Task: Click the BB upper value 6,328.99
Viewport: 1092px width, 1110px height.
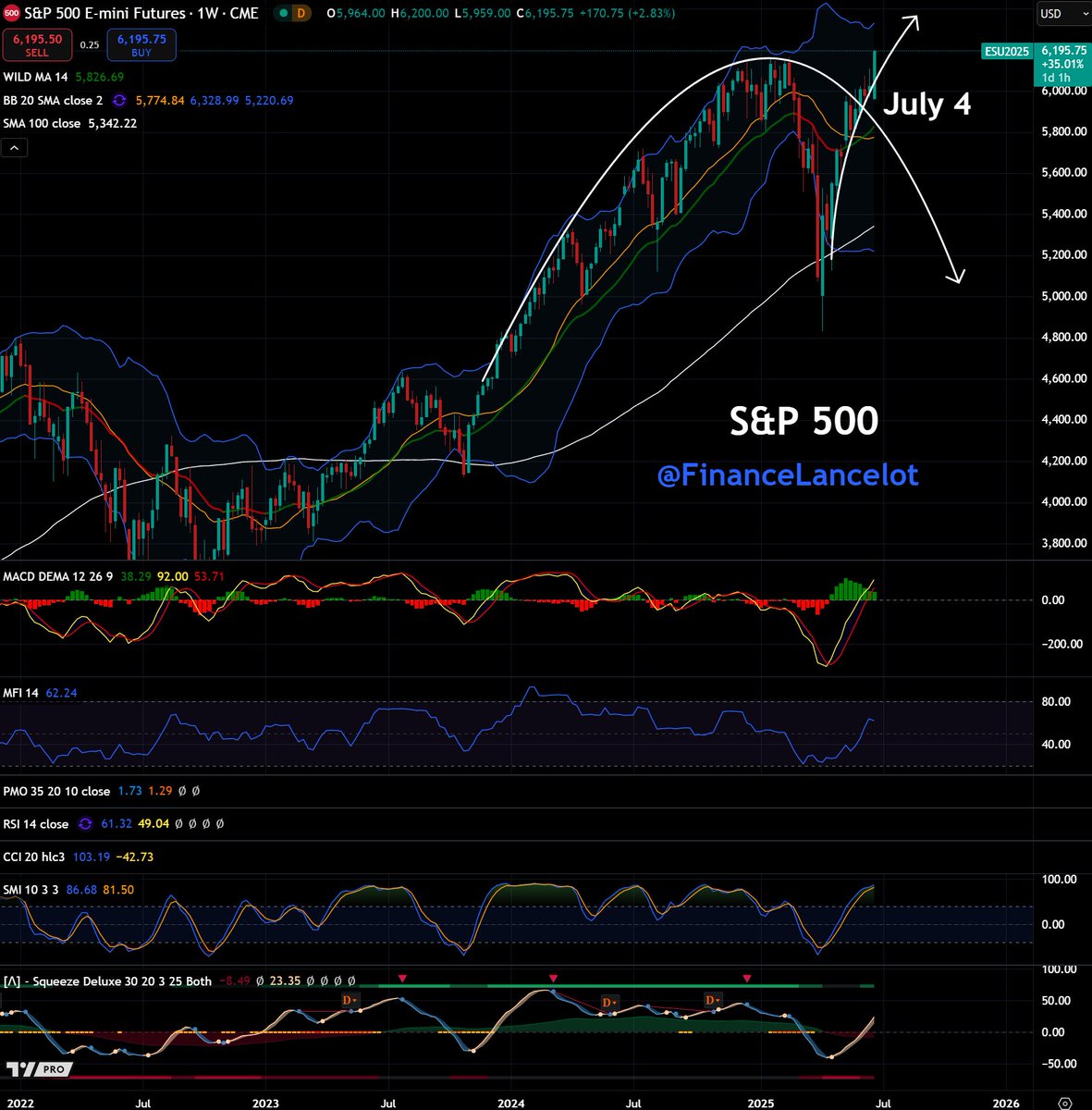Action: (x=215, y=100)
